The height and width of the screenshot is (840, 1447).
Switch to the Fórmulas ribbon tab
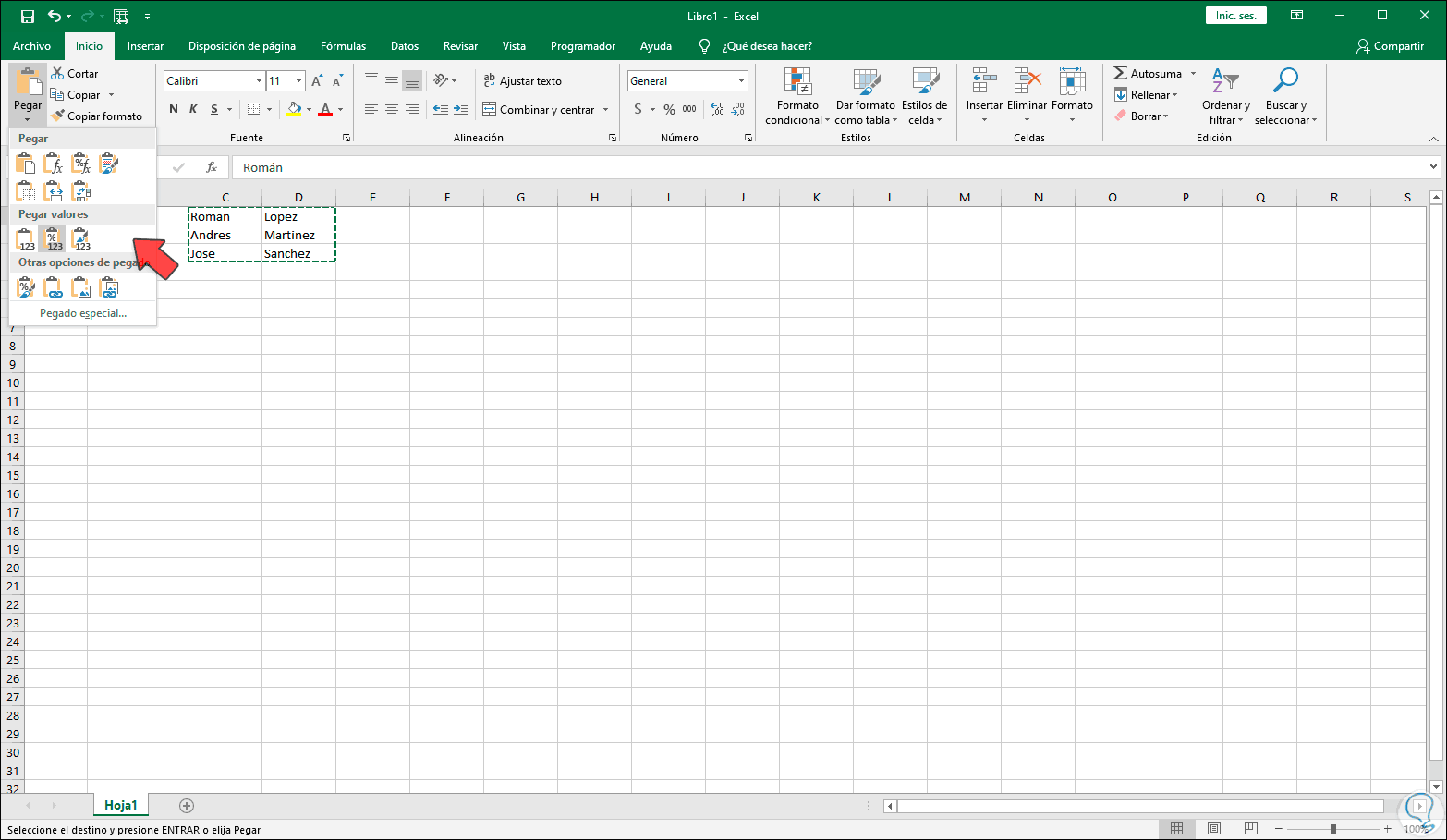tap(343, 45)
